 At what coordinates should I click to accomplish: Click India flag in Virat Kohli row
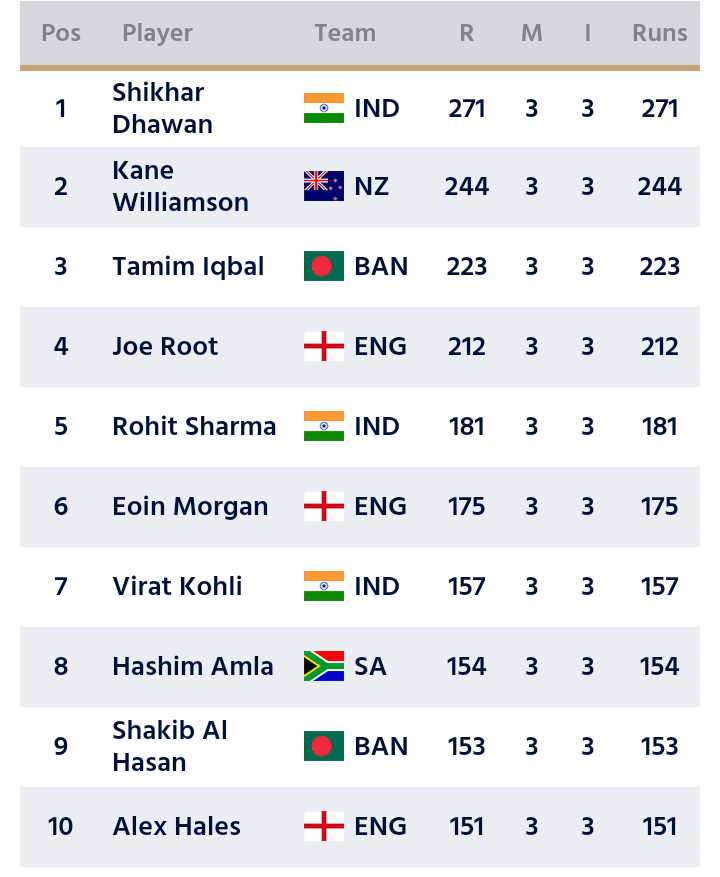pos(323,586)
